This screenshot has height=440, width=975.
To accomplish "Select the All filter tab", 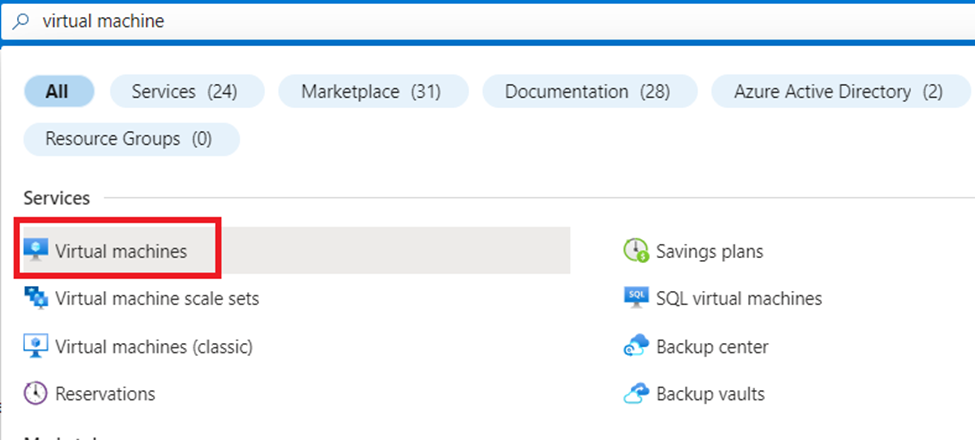I will [x=57, y=92].
